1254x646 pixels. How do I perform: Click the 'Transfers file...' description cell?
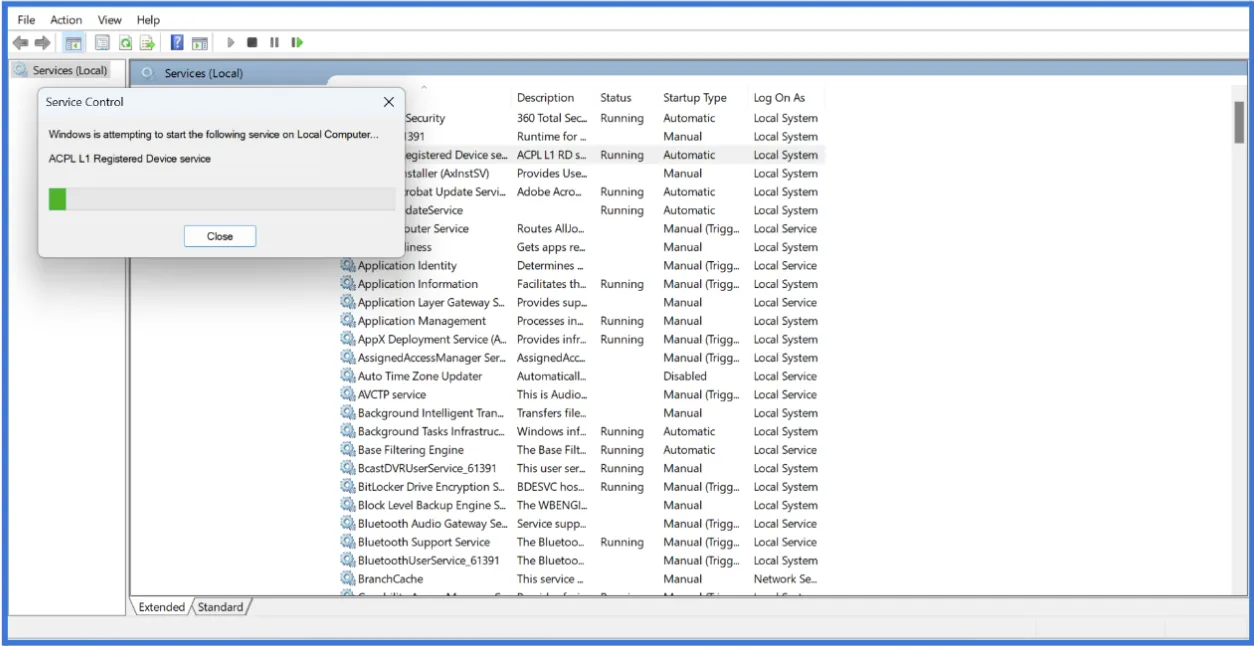552,413
